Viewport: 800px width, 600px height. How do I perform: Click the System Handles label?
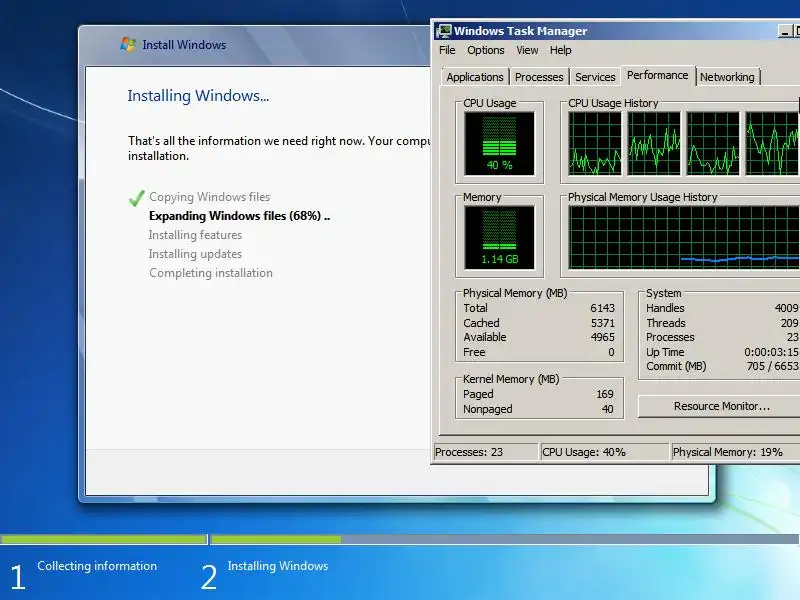tap(665, 308)
